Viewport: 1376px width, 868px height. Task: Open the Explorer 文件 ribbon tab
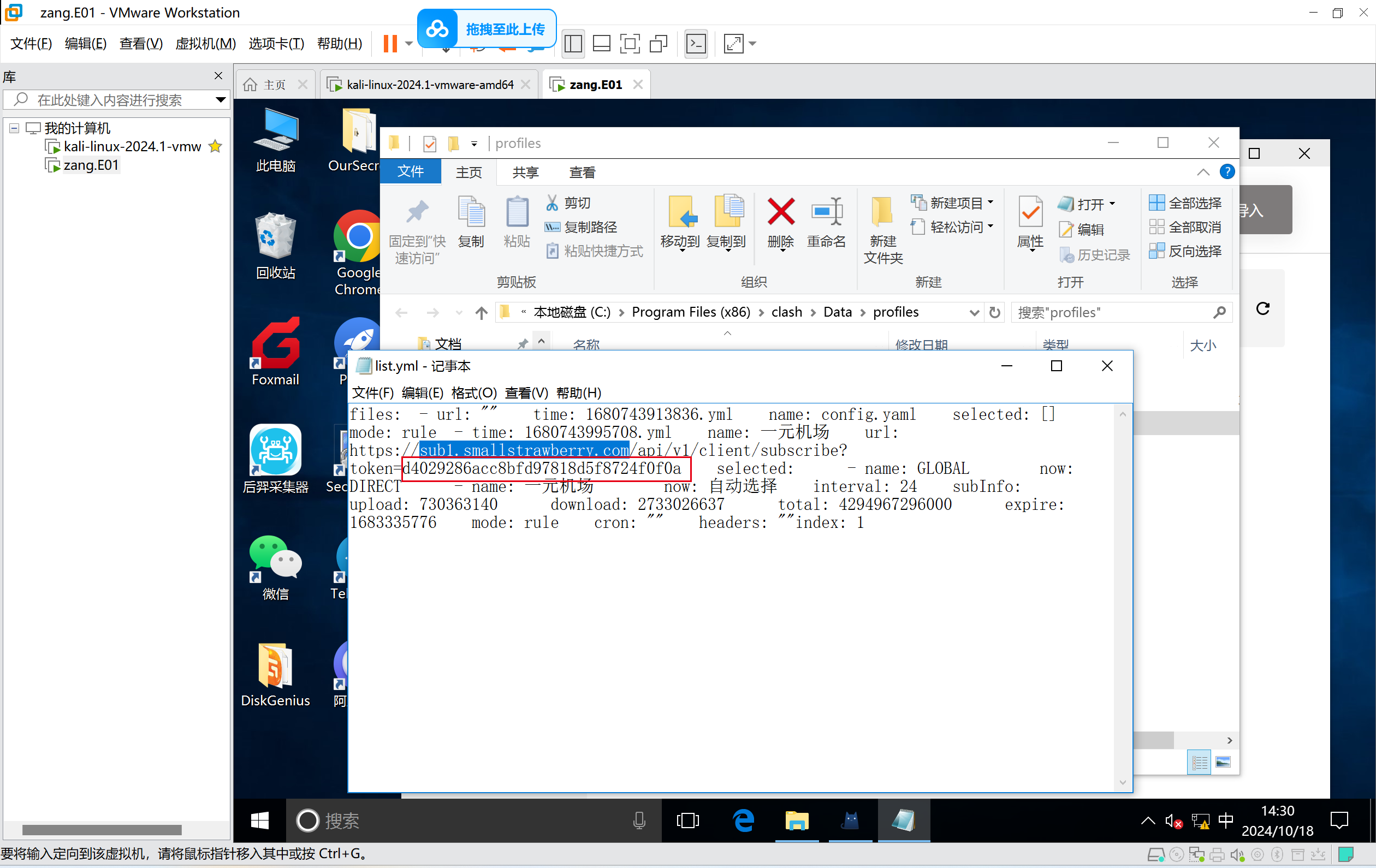(410, 171)
